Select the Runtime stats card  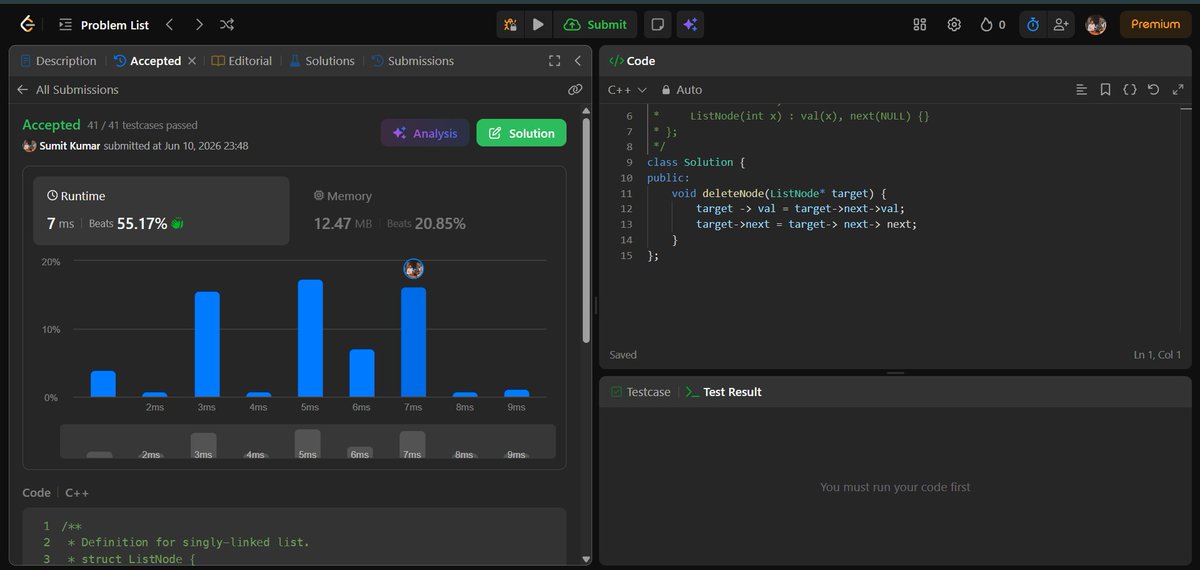161,211
